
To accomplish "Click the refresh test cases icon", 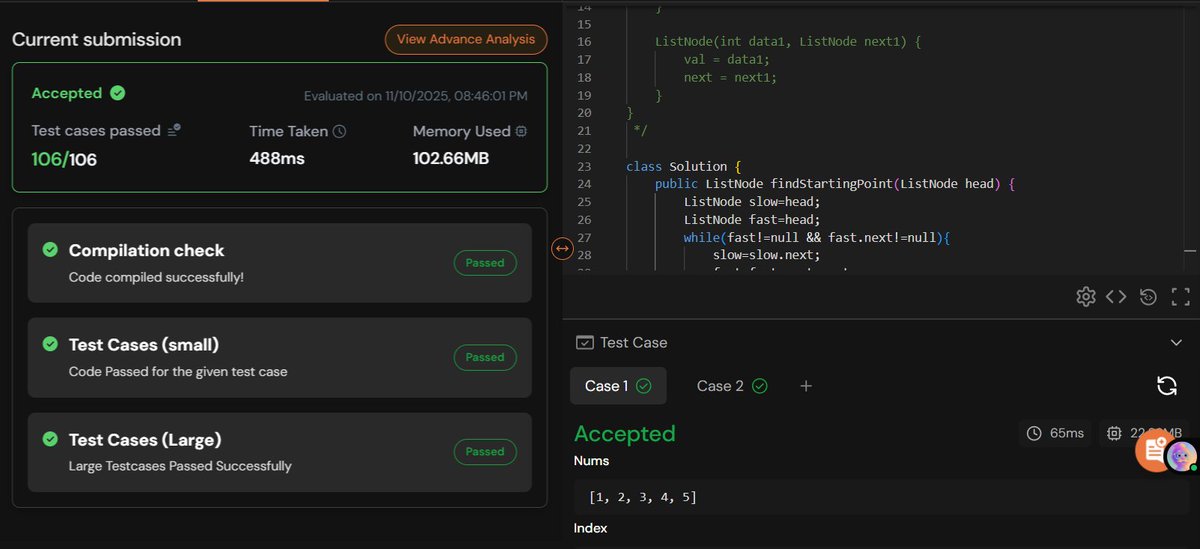I will (x=1165, y=386).
